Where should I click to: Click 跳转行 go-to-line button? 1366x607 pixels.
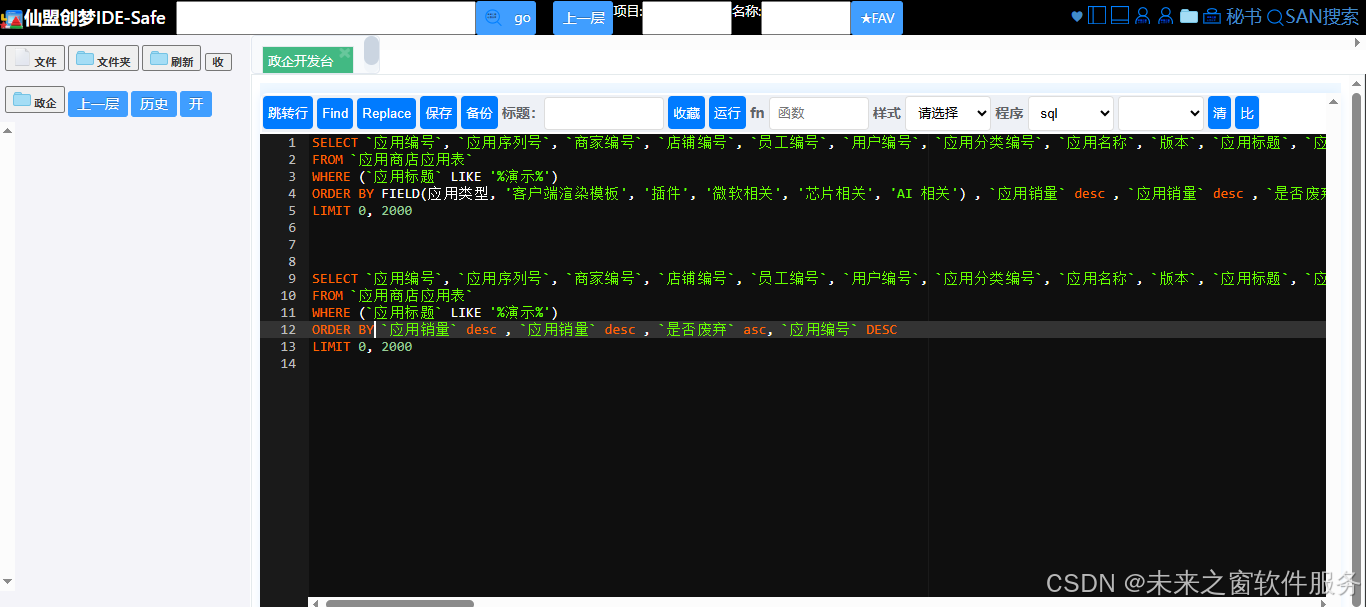288,113
